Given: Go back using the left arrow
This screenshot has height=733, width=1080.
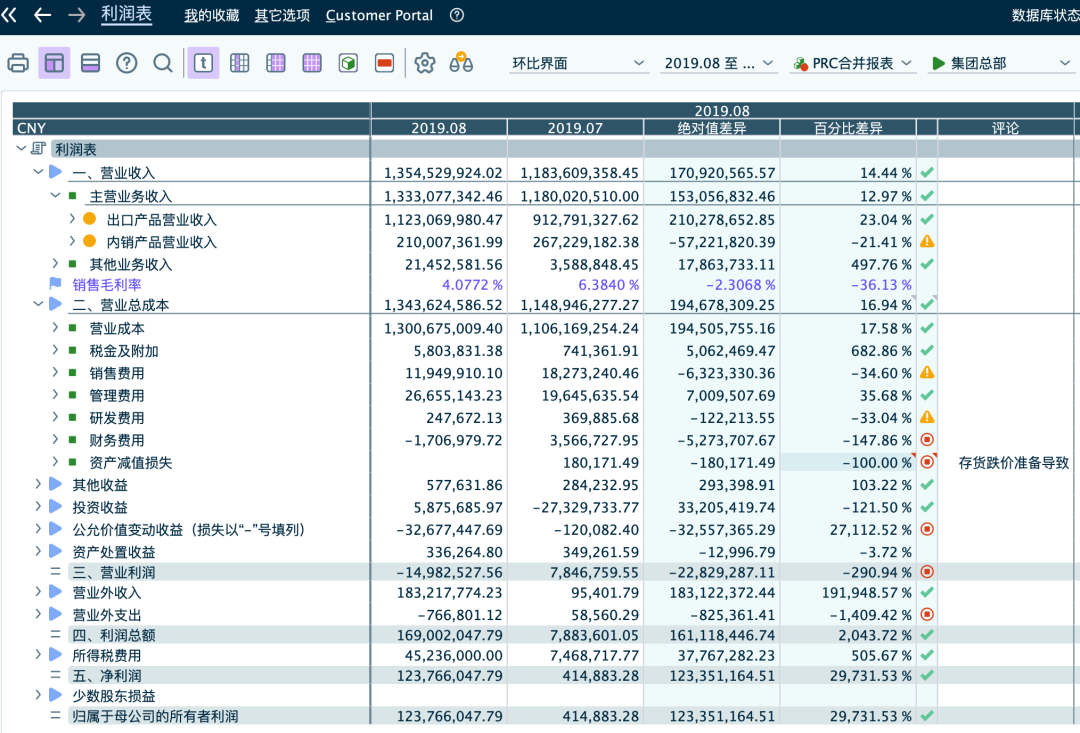Looking at the screenshot, I should click(42, 15).
